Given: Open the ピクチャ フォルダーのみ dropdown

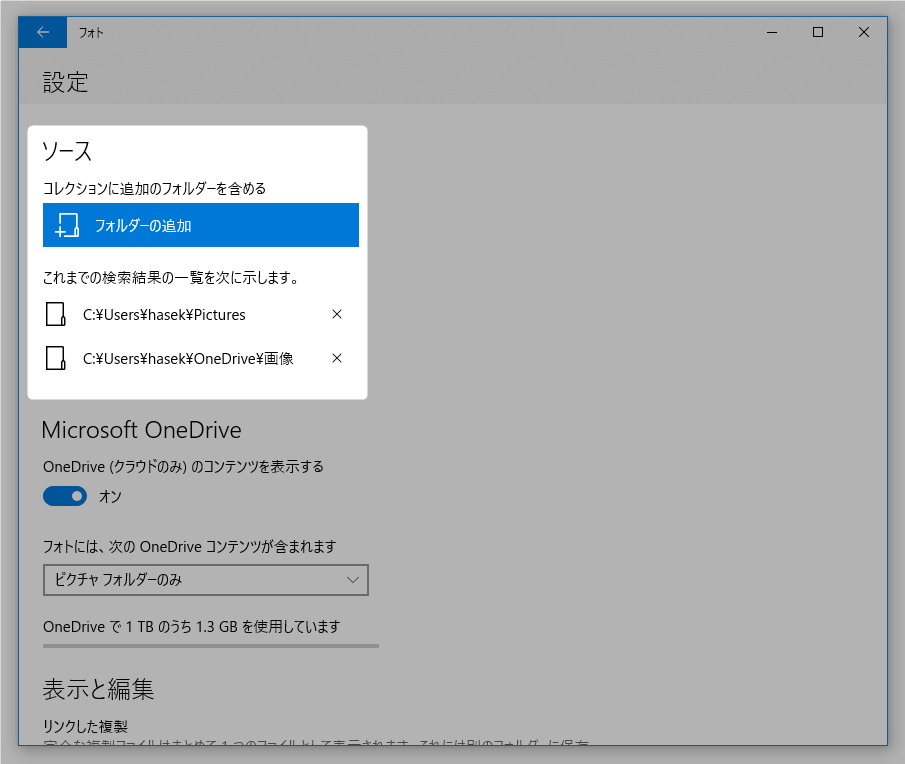Looking at the screenshot, I should (x=205, y=580).
